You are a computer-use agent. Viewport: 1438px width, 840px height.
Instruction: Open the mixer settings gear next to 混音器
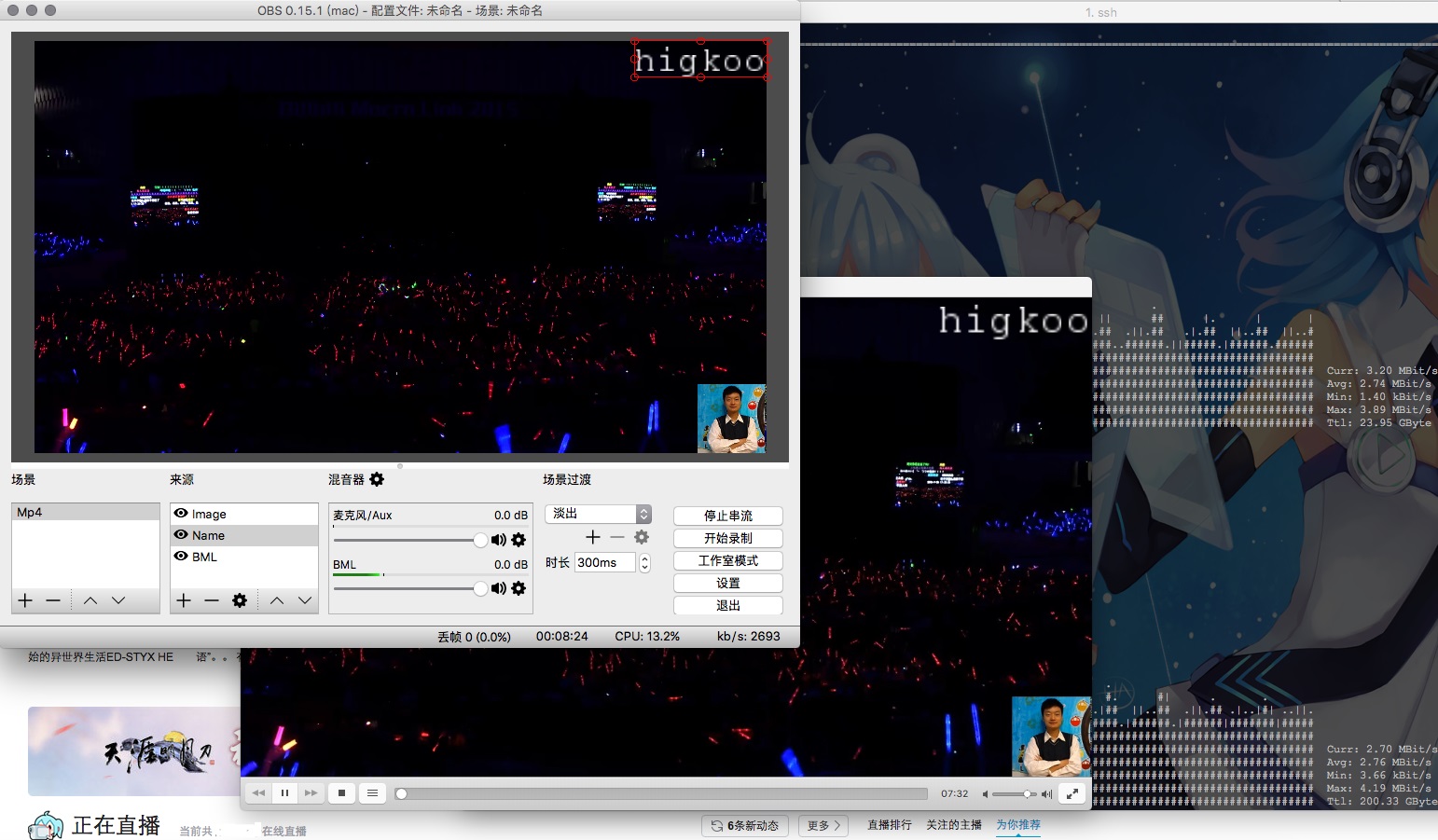pyautogui.click(x=377, y=479)
